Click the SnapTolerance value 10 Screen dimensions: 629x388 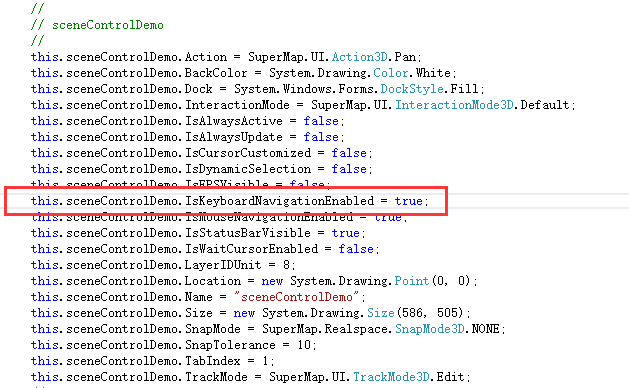(304, 345)
